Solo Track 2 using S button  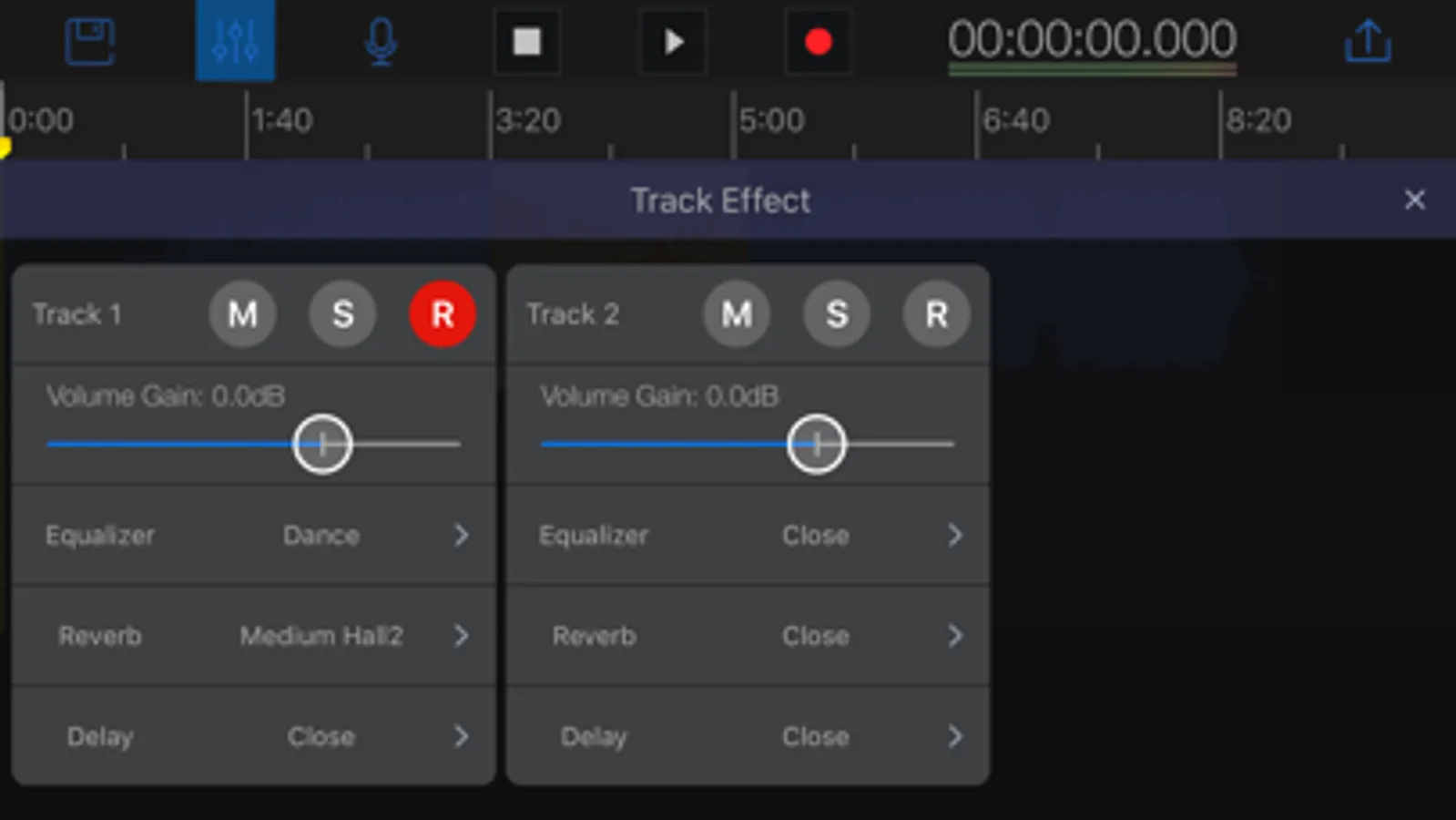[x=837, y=314]
